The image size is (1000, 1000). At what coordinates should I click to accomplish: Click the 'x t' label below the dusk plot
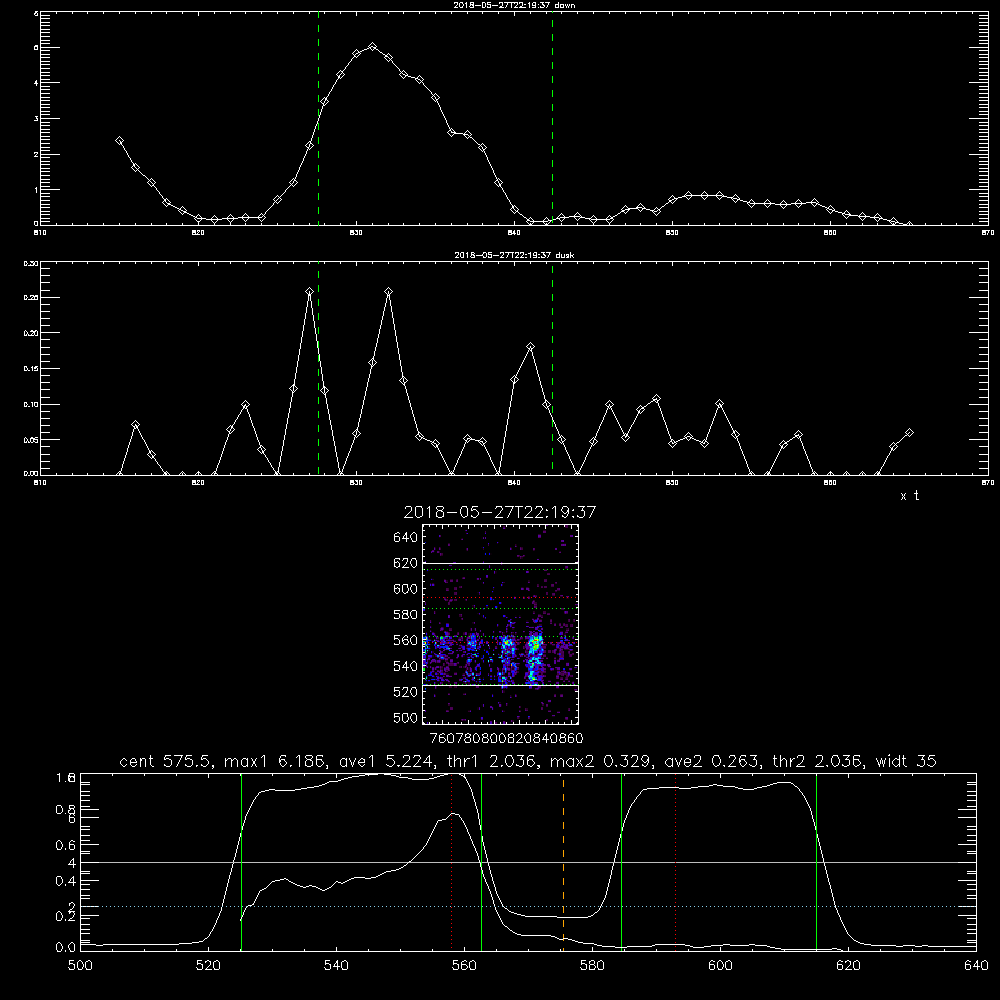[x=909, y=496]
